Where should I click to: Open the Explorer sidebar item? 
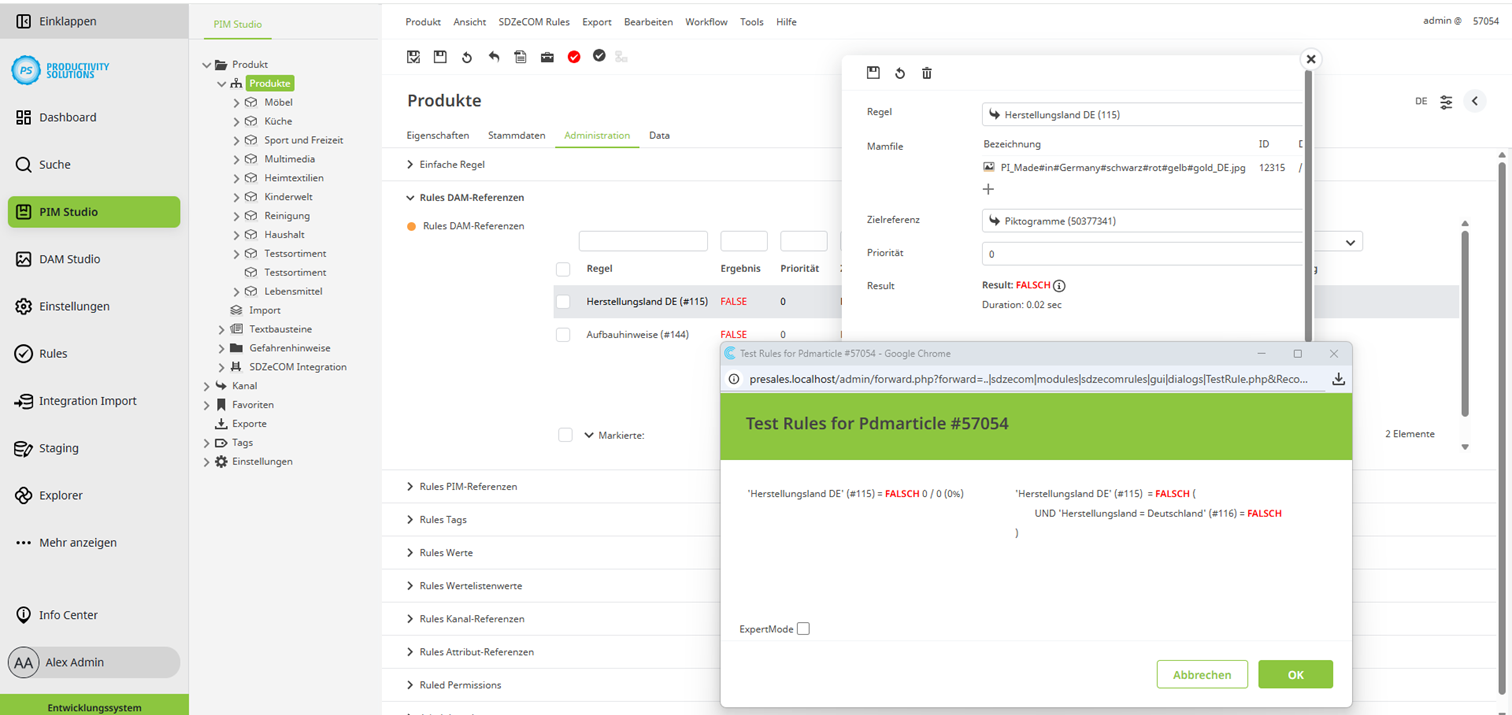coord(60,495)
